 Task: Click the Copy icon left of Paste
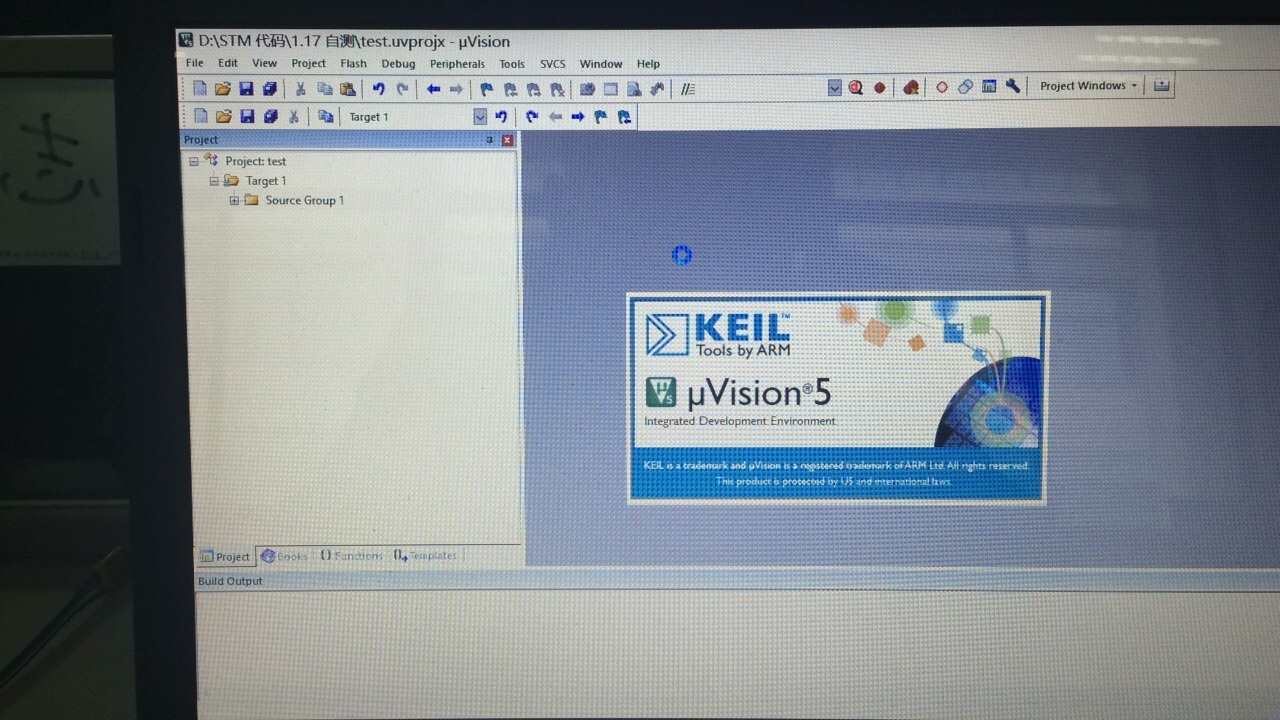[324, 89]
